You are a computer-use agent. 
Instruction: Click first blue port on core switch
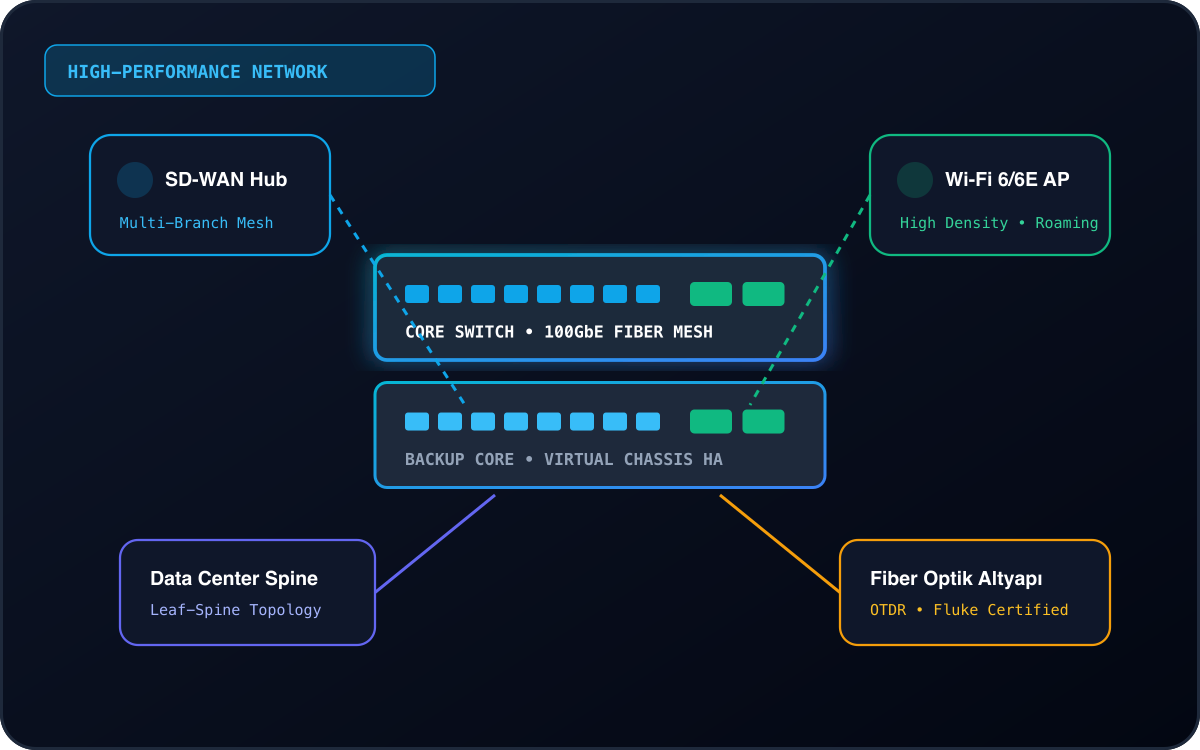[x=417, y=294]
